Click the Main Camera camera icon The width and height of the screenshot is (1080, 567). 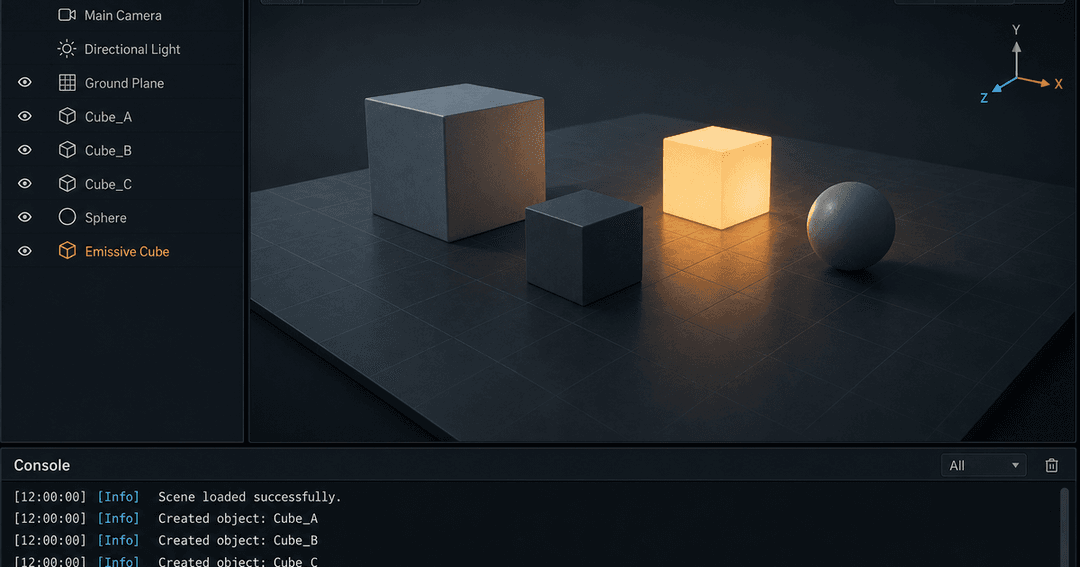[67, 15]
